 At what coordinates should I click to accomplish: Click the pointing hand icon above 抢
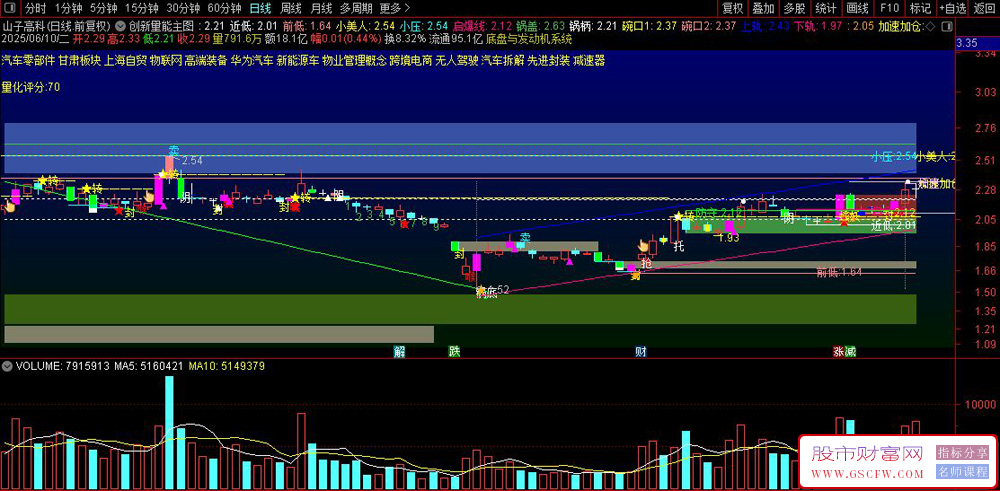point(644,246)
